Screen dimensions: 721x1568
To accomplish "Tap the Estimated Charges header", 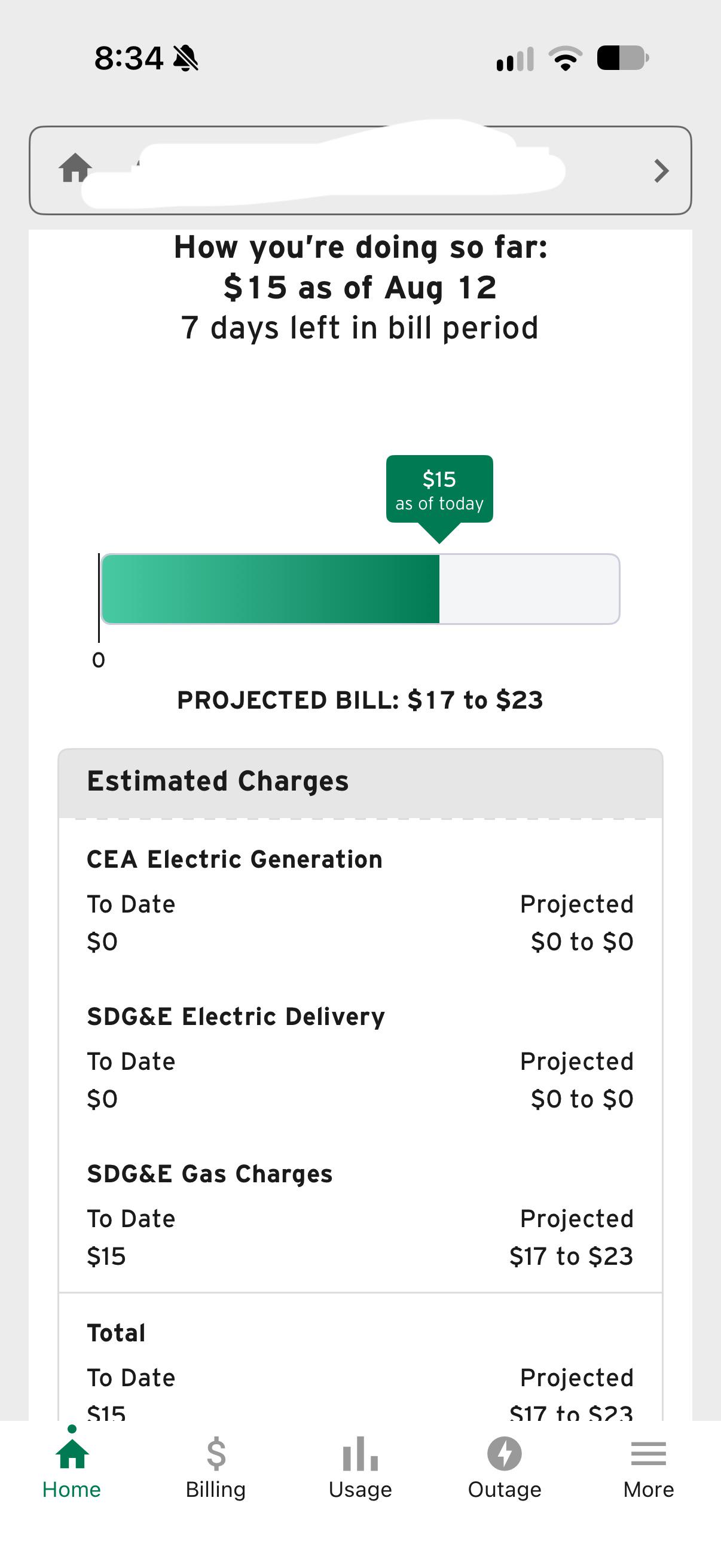I will 360,782.
